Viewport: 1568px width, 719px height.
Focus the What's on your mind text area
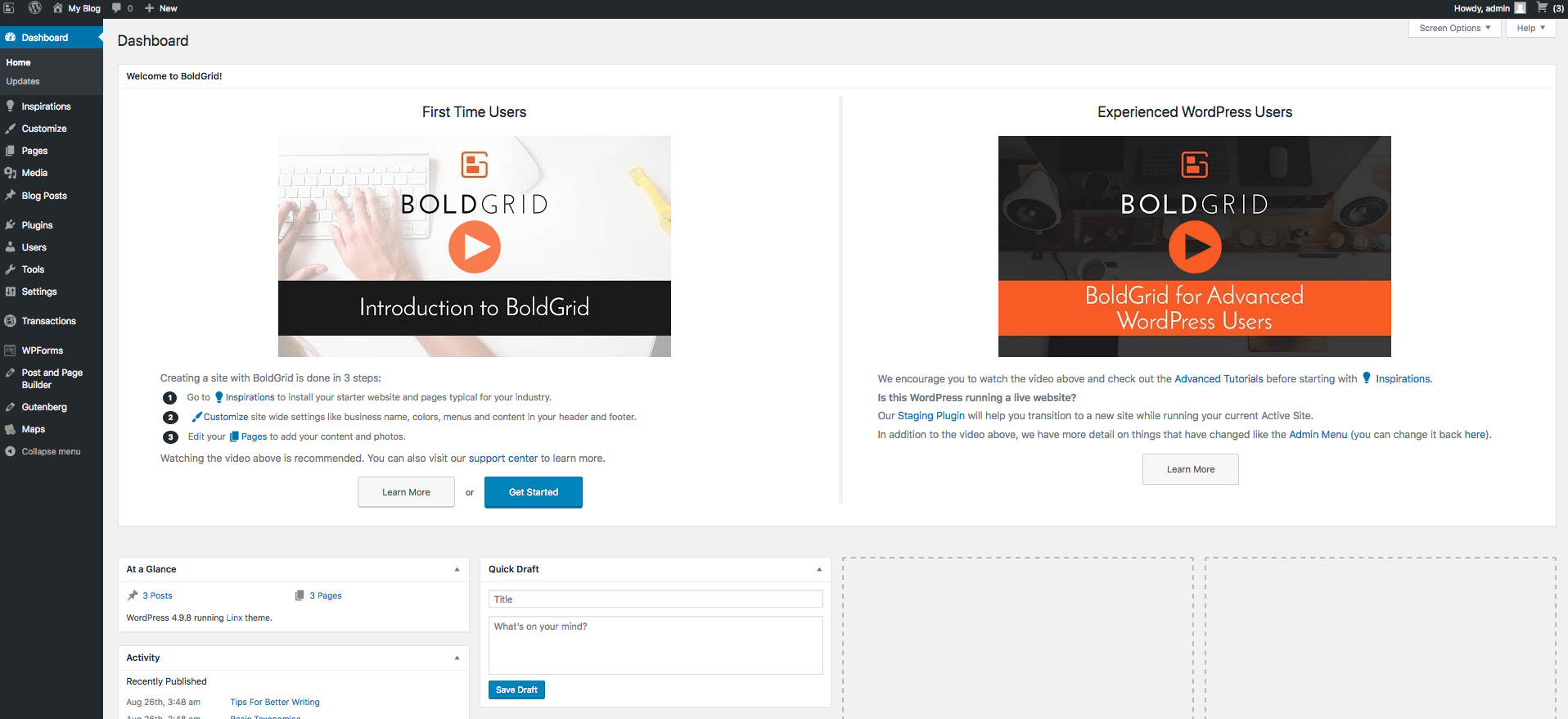tap(656, 645)
